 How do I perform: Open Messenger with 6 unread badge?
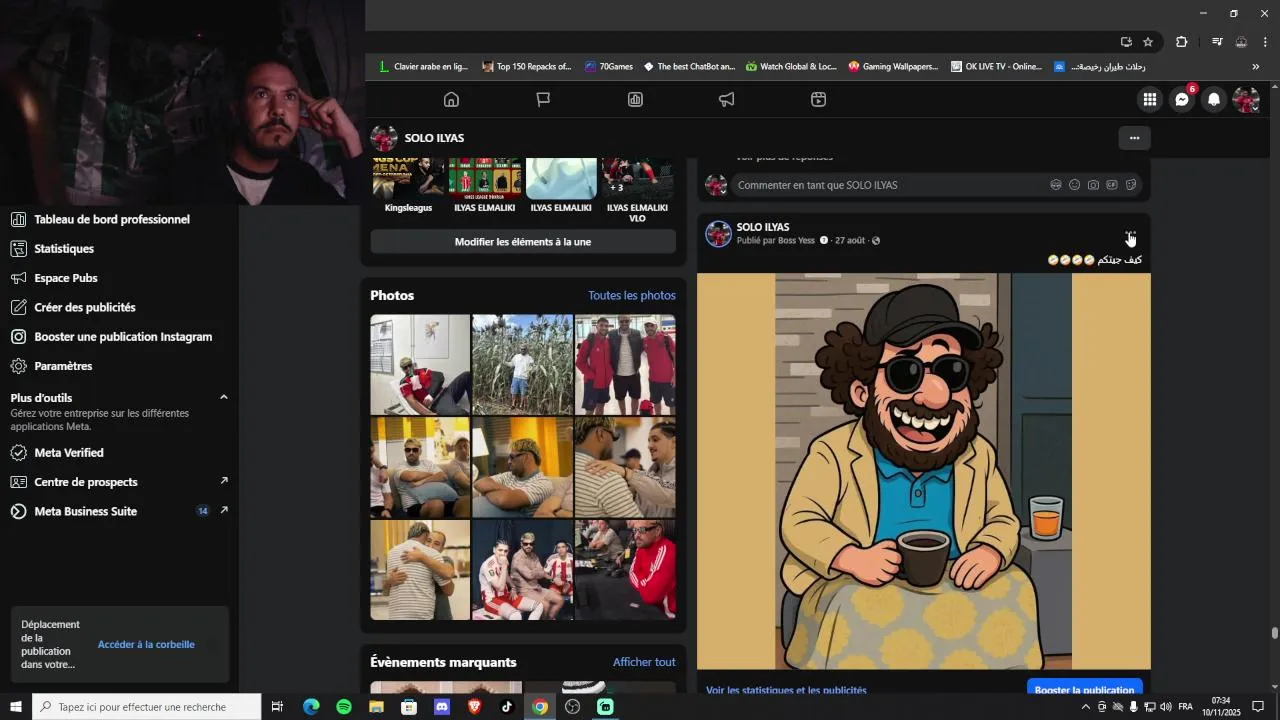(x=1182, y=99)
